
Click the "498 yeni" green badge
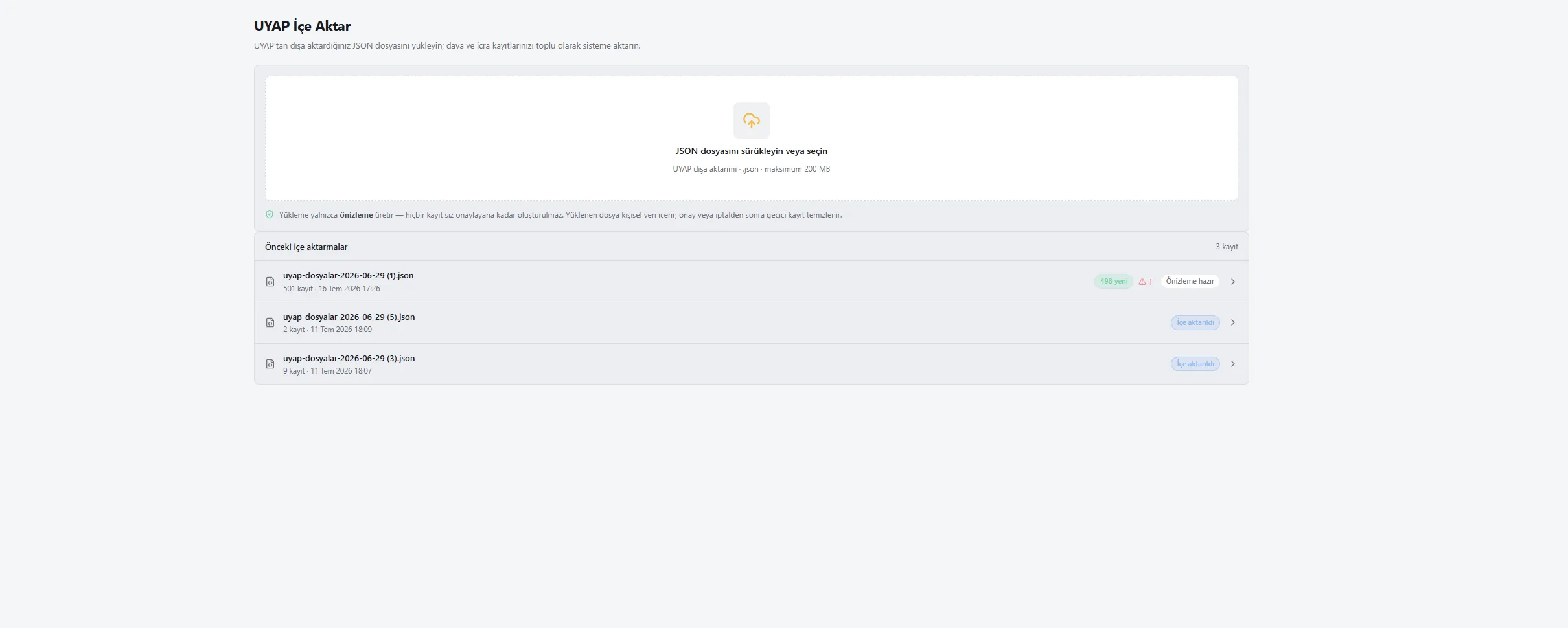[x=1114, y=281]
